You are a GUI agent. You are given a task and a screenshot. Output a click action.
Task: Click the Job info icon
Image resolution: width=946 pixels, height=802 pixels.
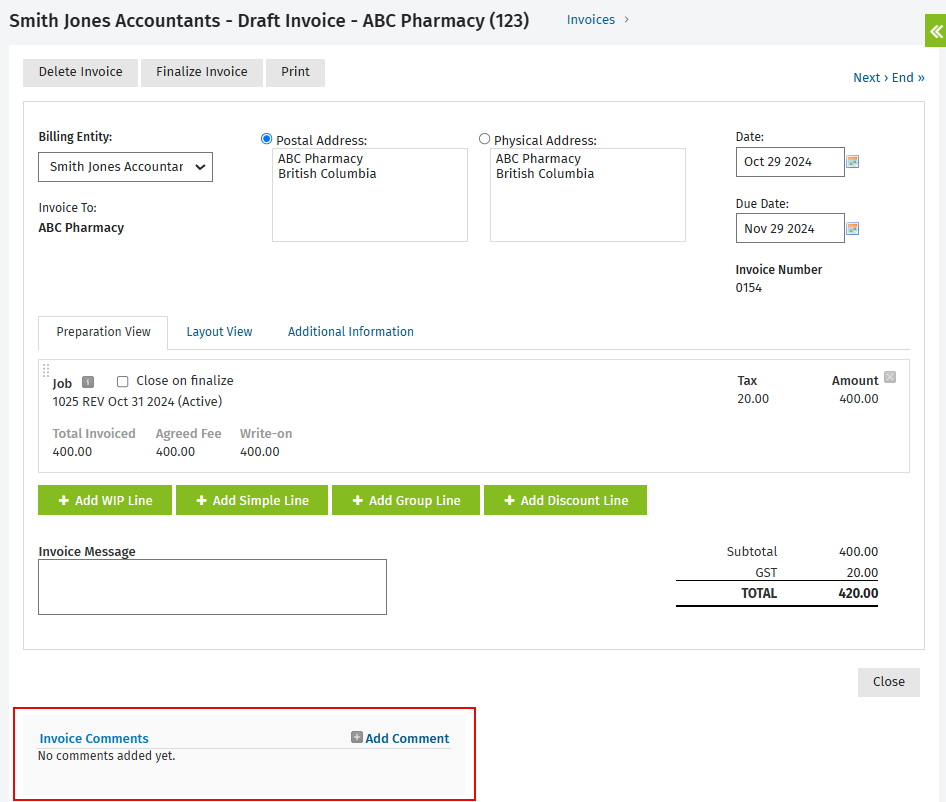tap(88, 382)
